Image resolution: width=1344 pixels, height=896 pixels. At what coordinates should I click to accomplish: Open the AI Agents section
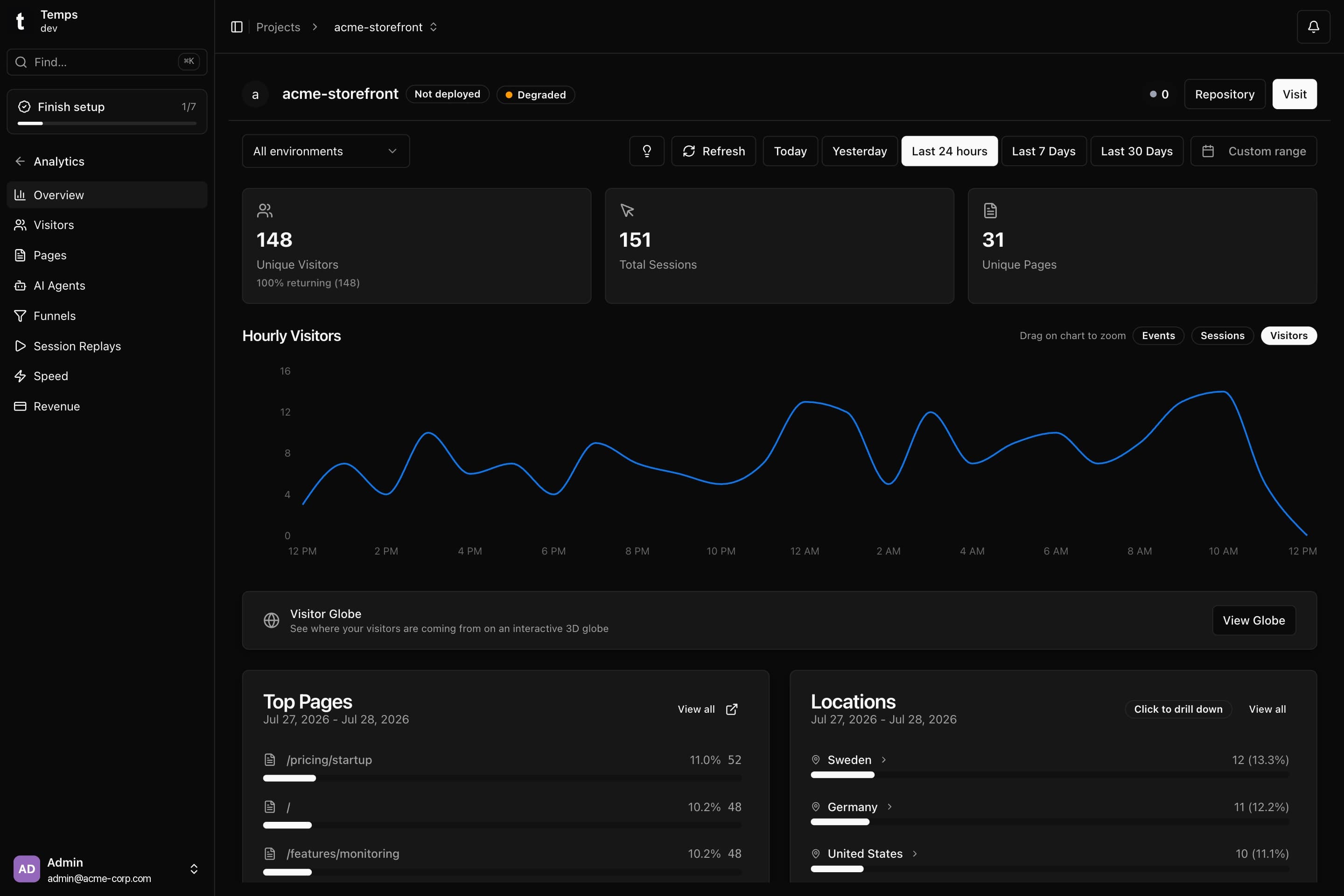pyautogui.click(x=107, y=286)
